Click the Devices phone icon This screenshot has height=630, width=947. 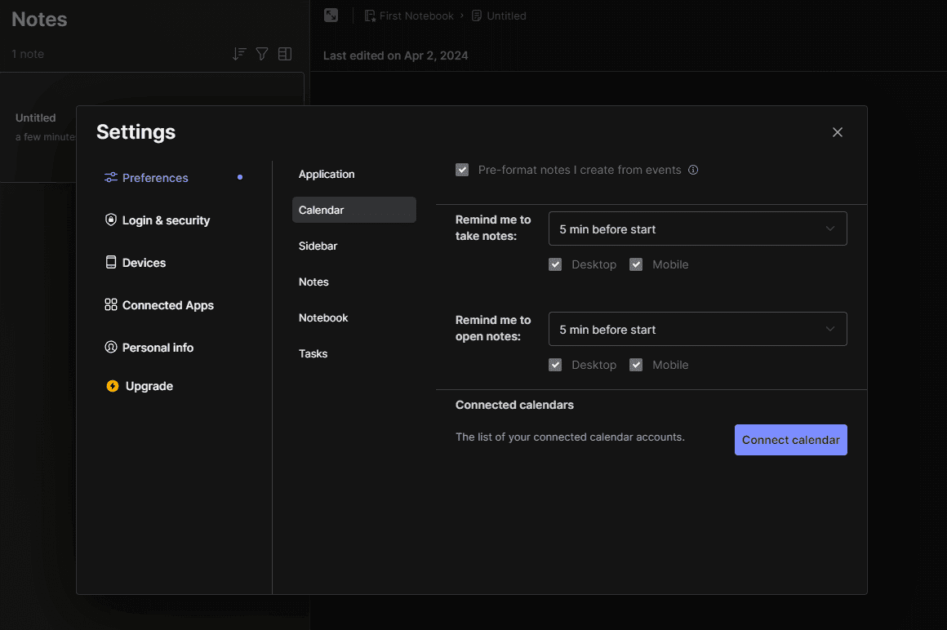point(111,262)
